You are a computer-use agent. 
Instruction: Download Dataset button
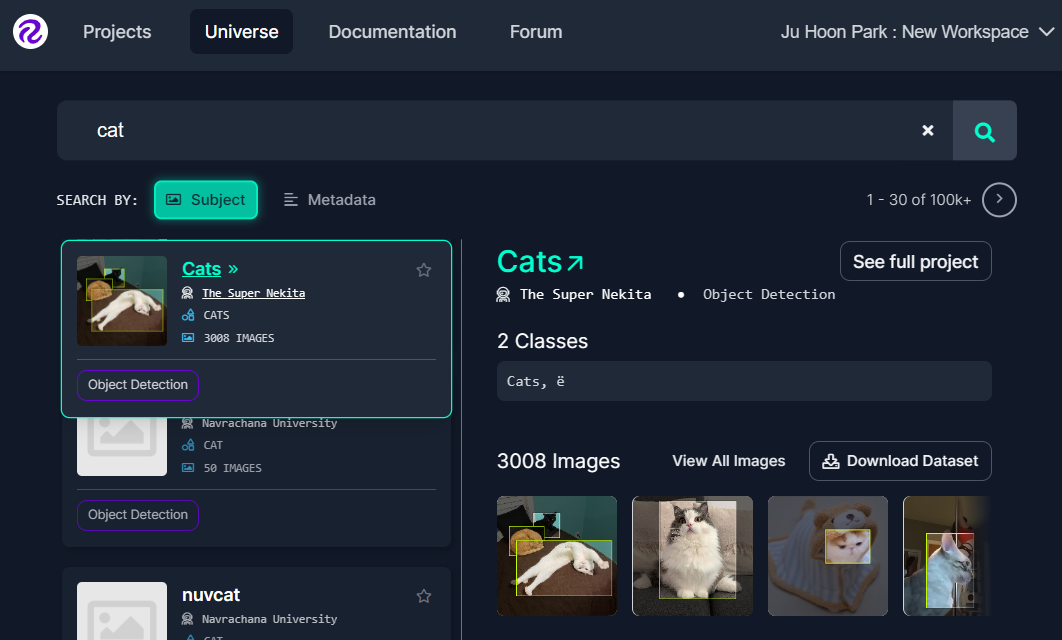coord(900,461)
